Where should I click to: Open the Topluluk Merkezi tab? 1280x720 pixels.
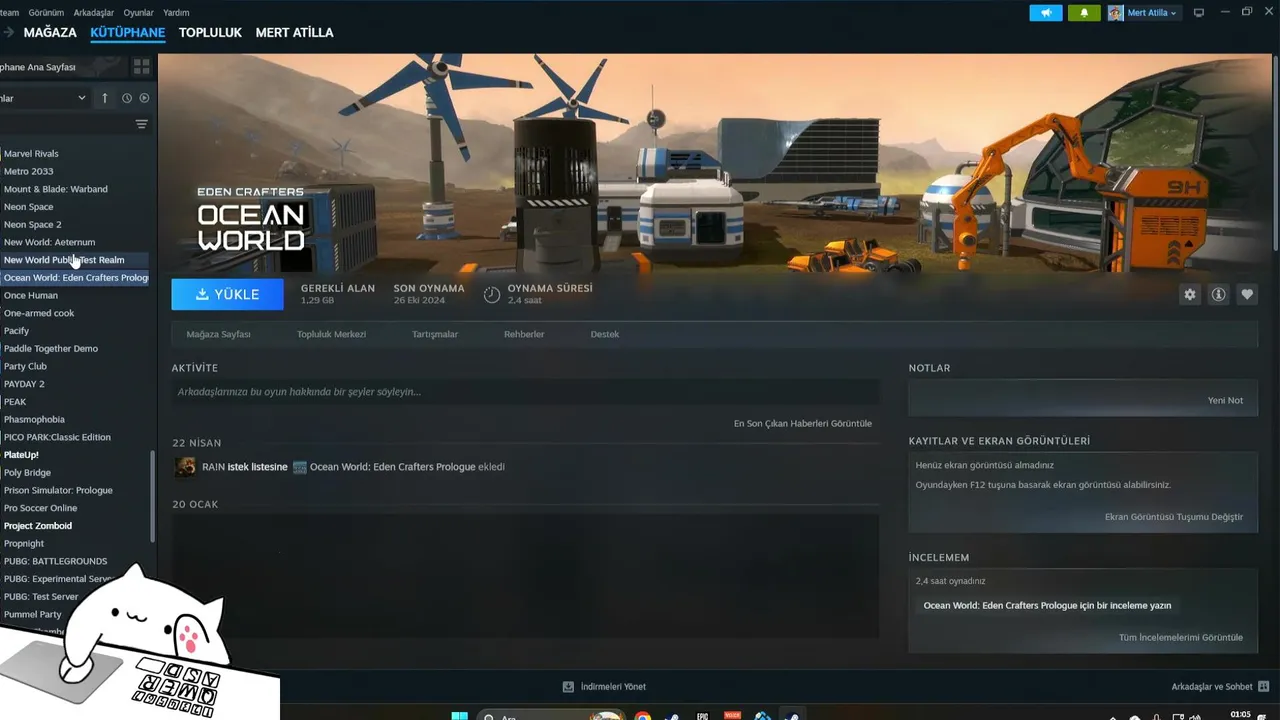click(x=331, y=334)
